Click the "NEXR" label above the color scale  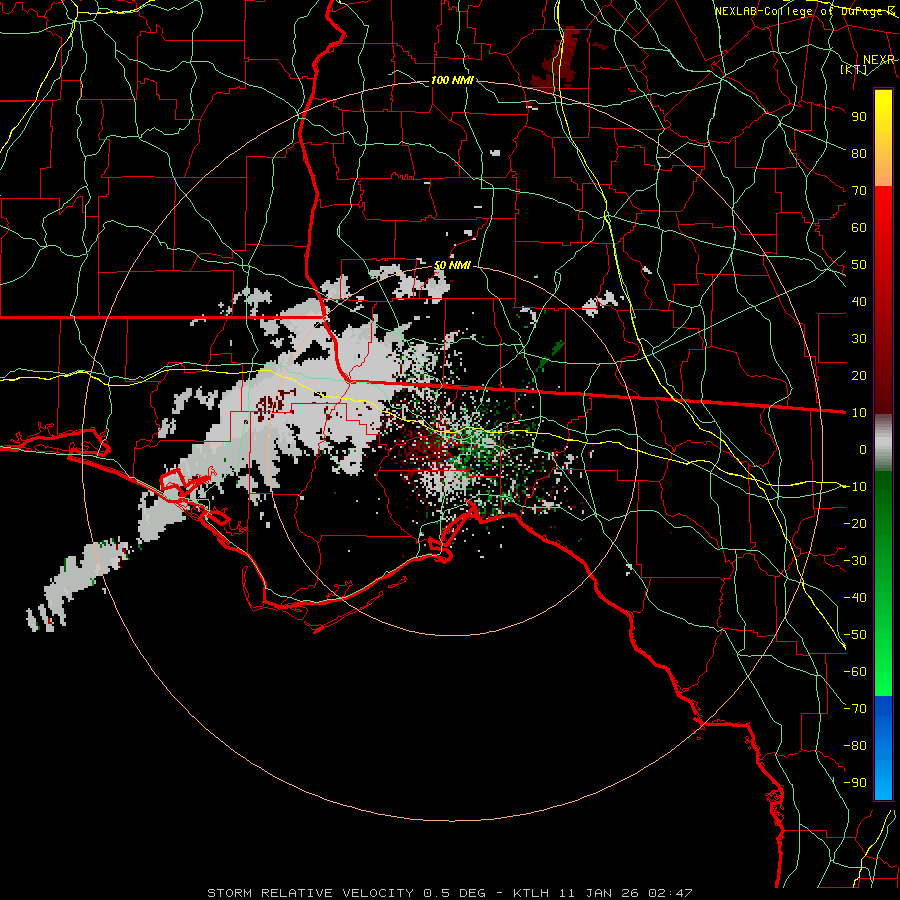pyautogui.click(x=879, y=60)
